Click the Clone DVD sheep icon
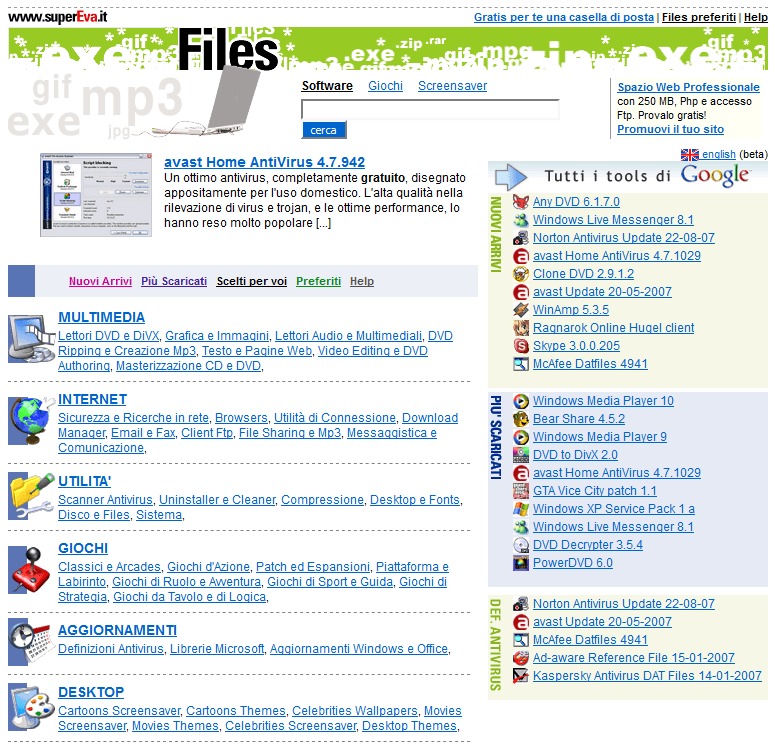 tap(520, 274)
